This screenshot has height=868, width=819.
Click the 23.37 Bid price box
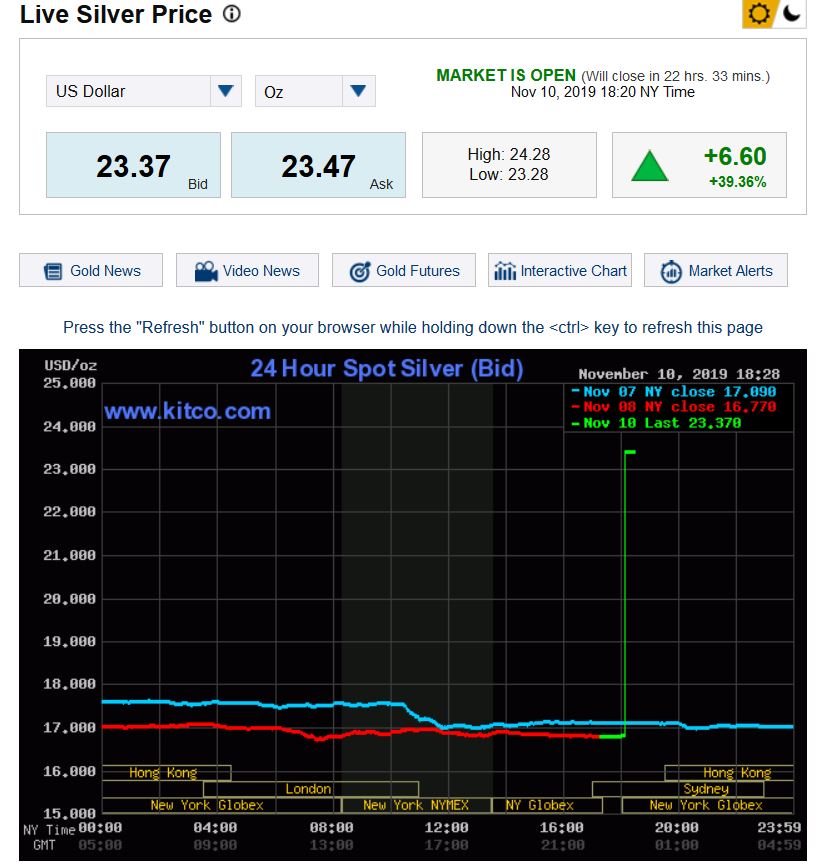[133, 165]
